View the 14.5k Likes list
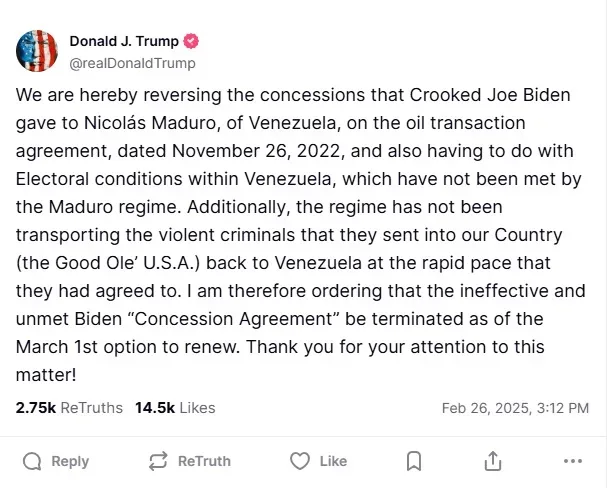This screenshot has width=607, height=488. 175,408
